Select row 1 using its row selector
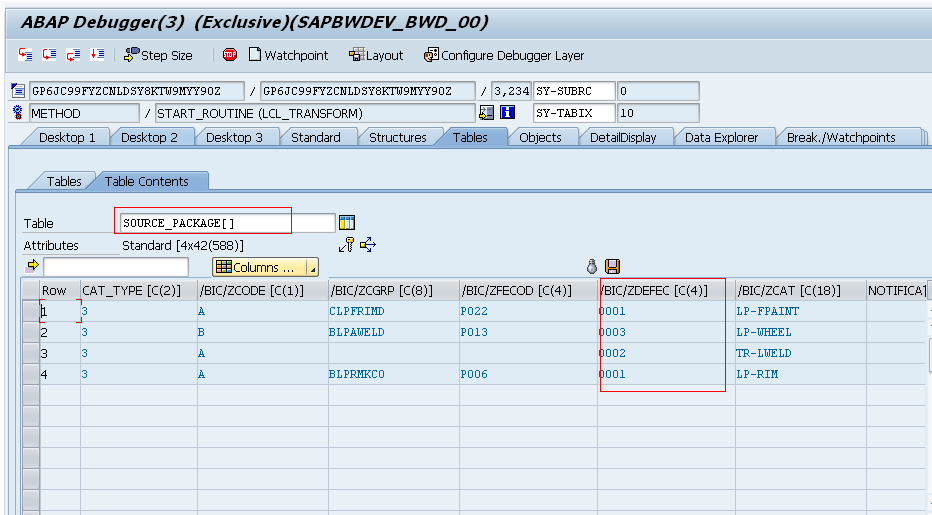932x515 pixels. (x=30, y=311)
